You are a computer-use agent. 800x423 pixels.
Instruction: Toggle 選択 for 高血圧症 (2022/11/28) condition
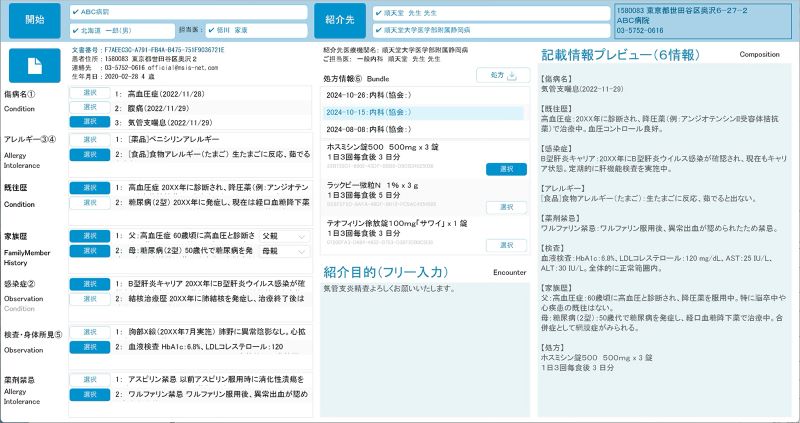coord(89,92)
